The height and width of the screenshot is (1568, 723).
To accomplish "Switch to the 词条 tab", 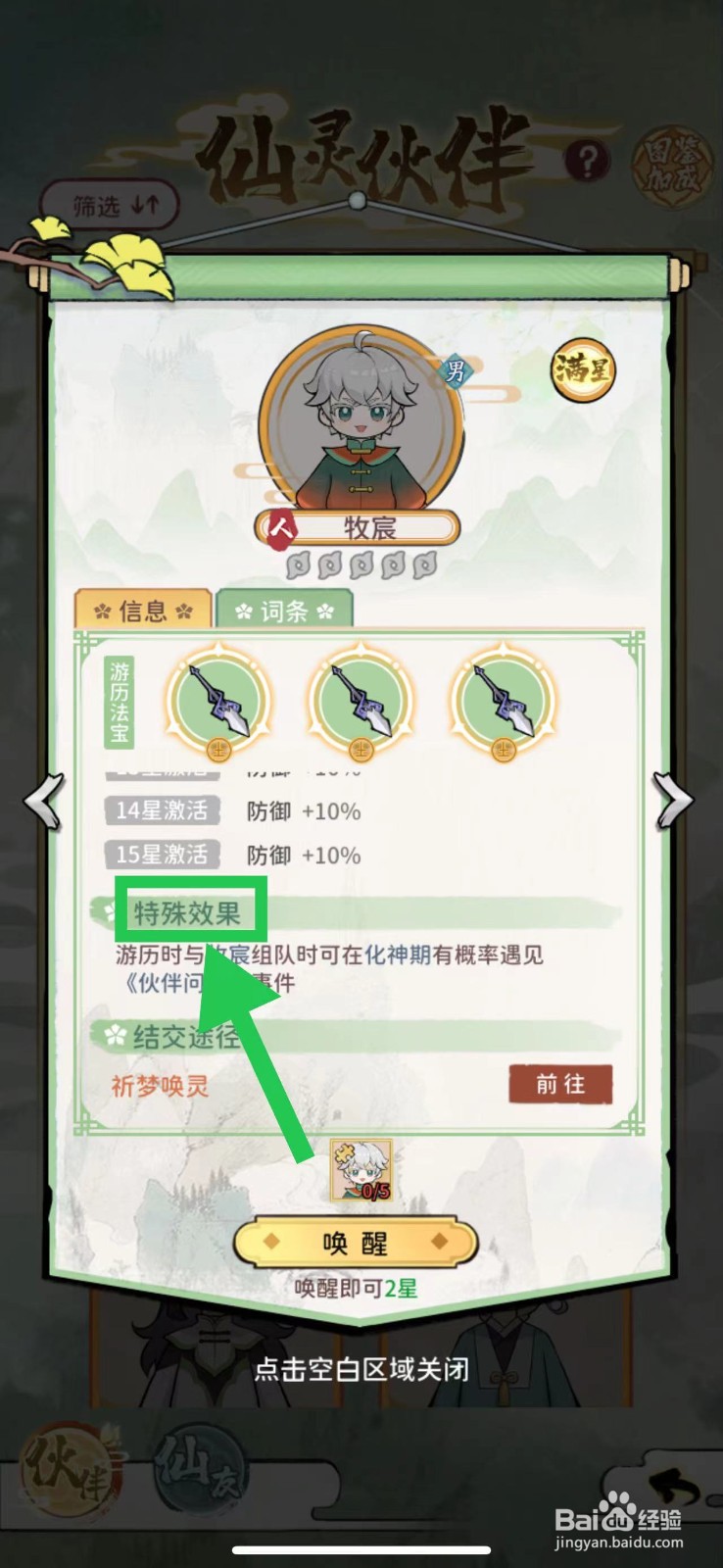I will [284, 611].
